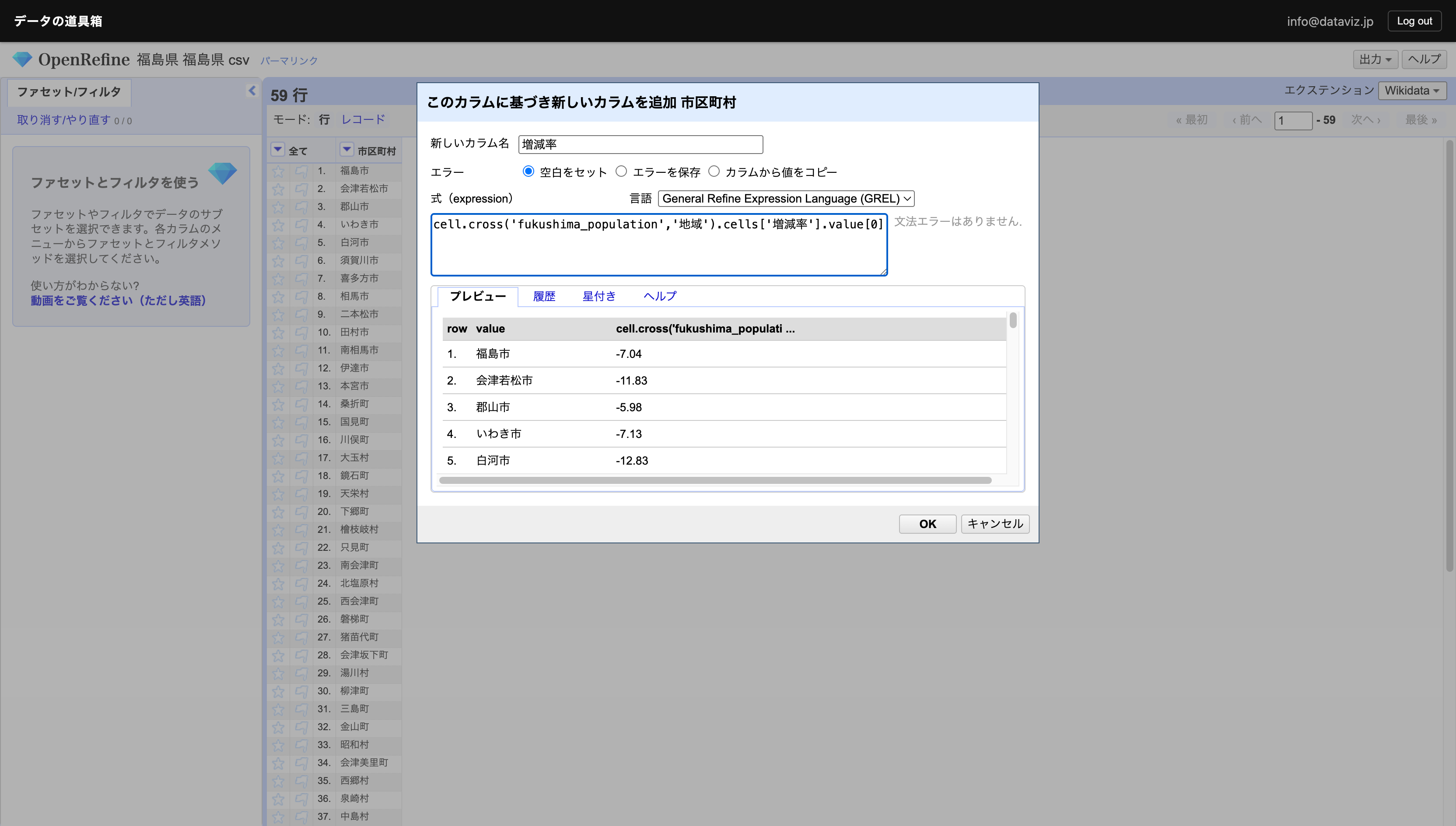The width and height of the screenshot is (1456, 826).
Task: Open the 全て column dropdown arrow
Action: (277, 150)
